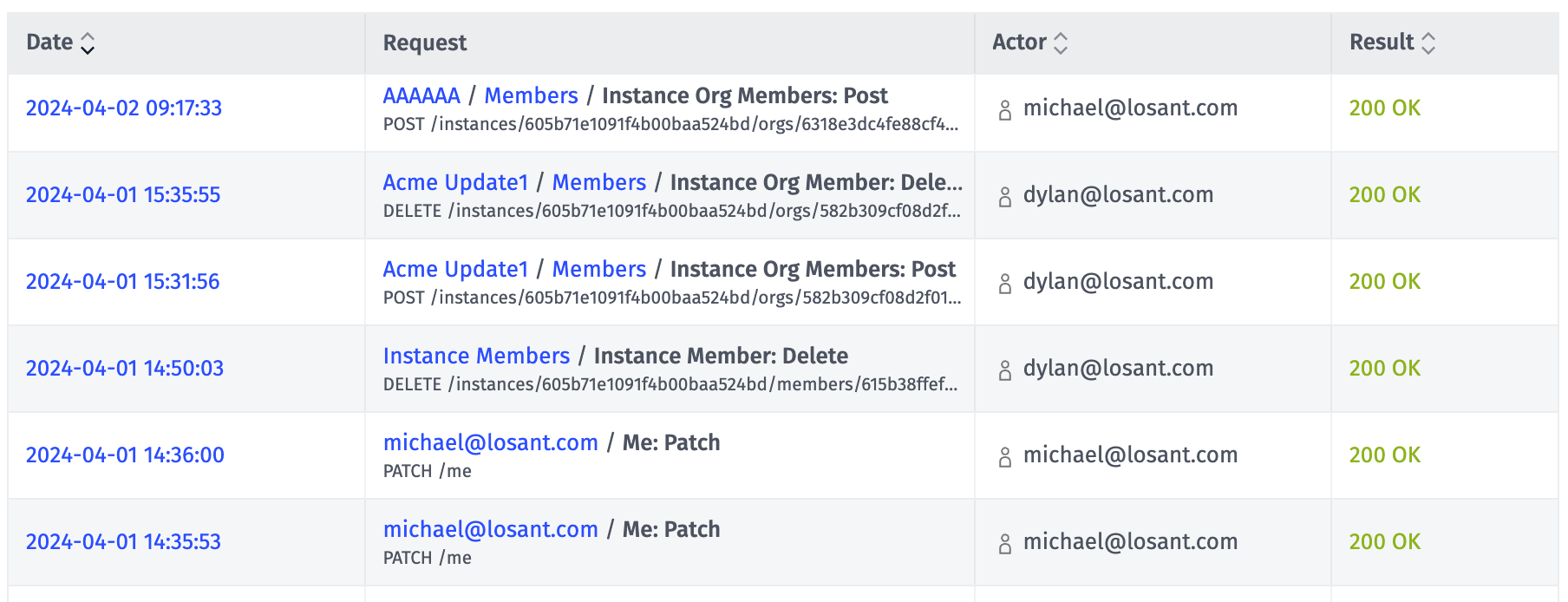Sort by Result using its sort arrows
Image resolution: width=1568 pixels, height=602 pixels.
1428,43
